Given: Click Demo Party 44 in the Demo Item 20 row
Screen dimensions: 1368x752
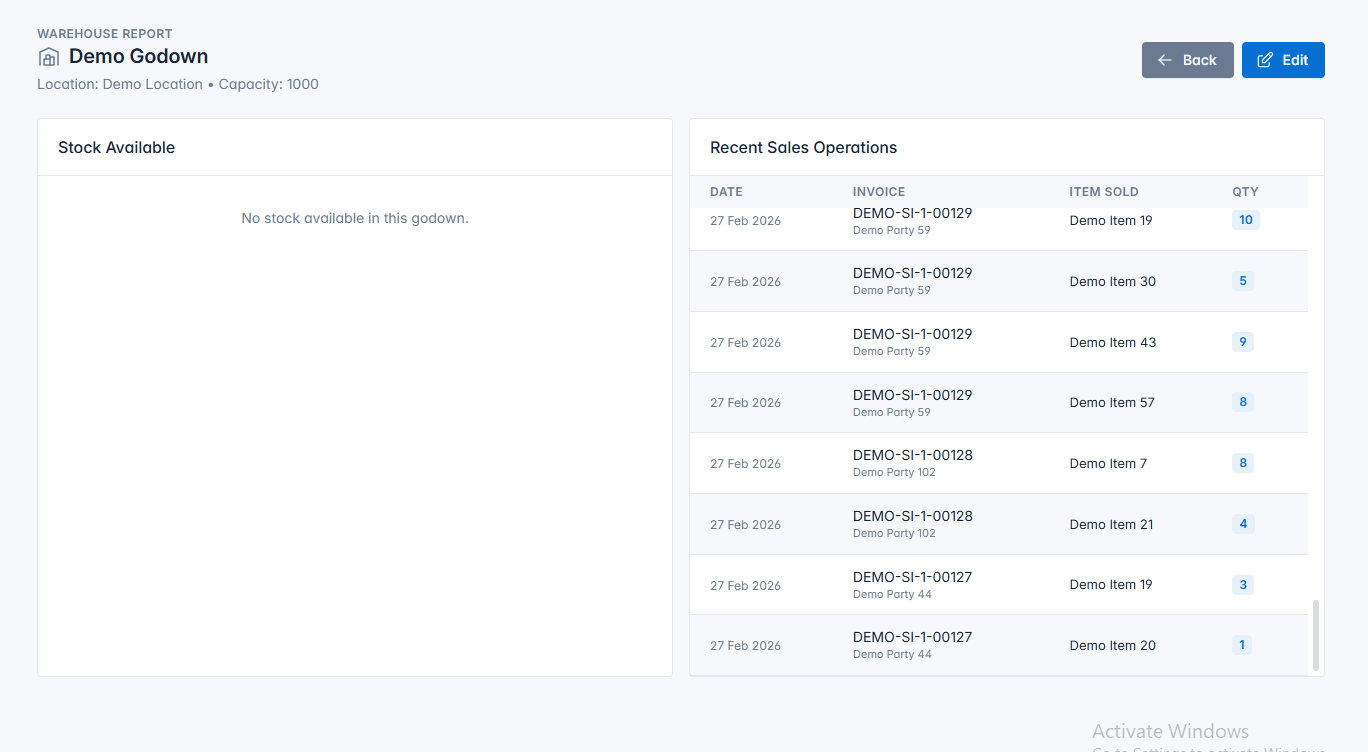Looking at the screenshot, I should (x=892, y=654).
